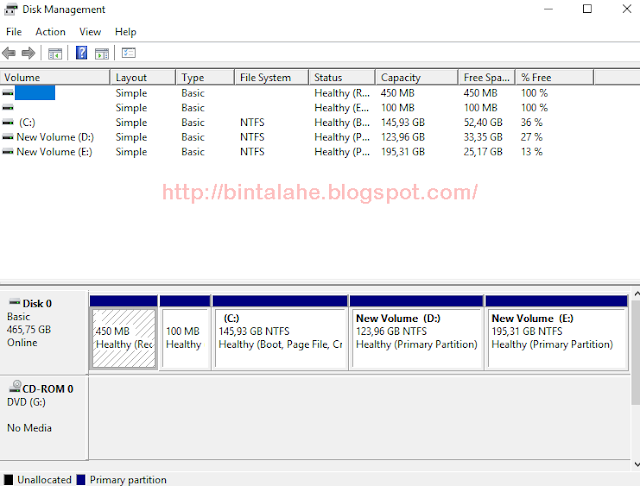Click the graphical pane scrollbar up arrow

click(636, 294)
